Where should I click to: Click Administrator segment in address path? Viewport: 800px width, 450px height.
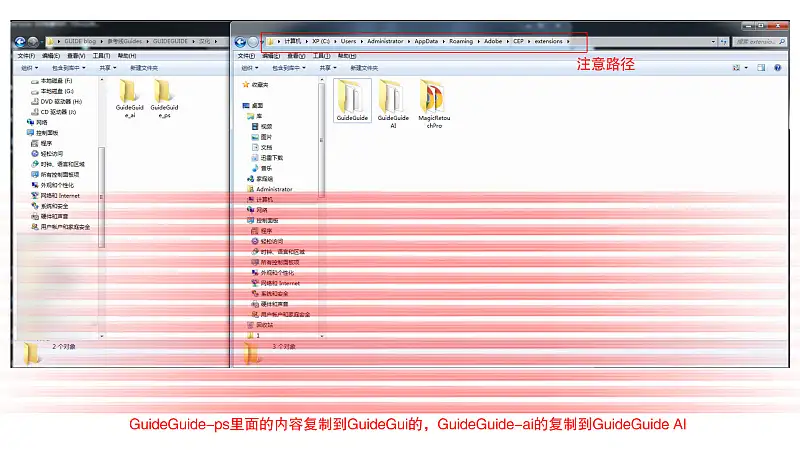[x=385, y=41]
